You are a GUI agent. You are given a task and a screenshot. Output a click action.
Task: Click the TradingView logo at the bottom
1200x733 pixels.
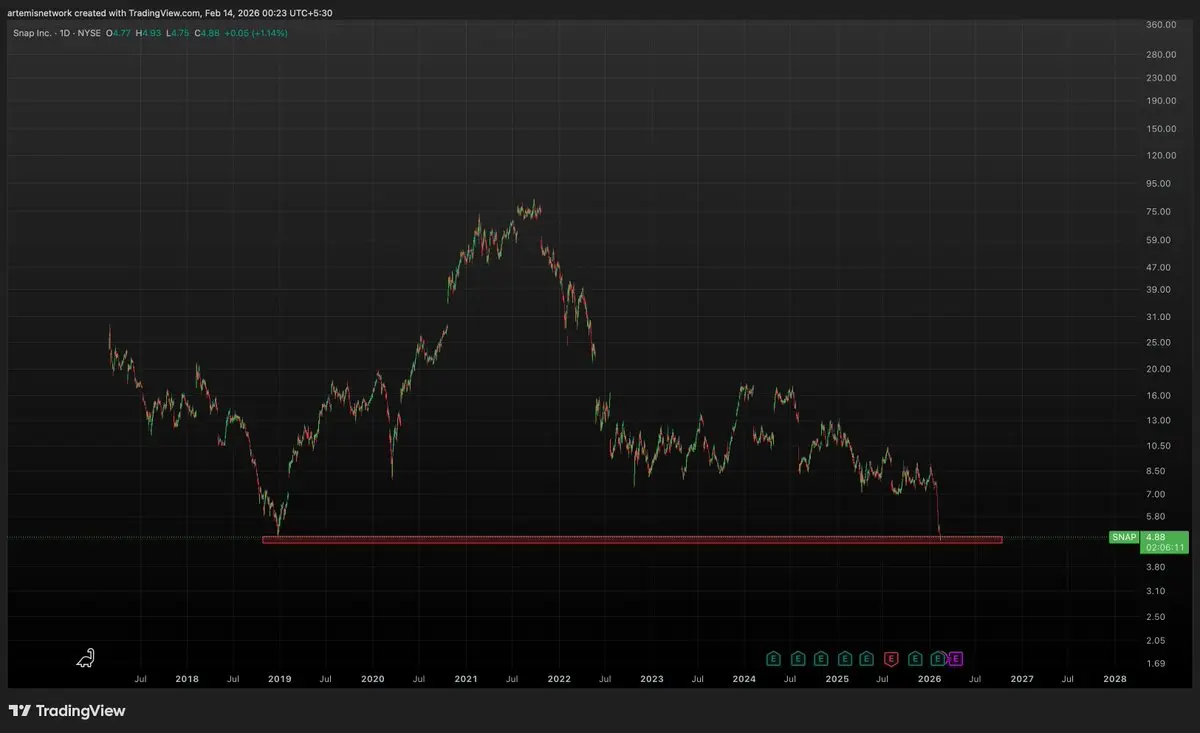click(67, 711)
